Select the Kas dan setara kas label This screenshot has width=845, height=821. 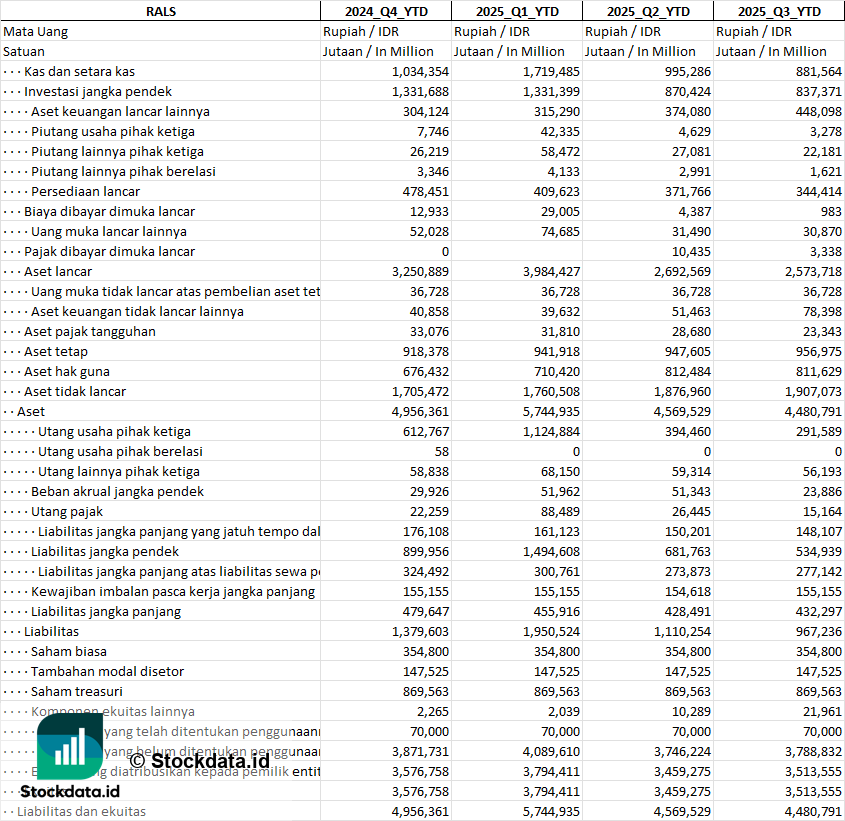pyautogui.click(x=79, y=71)
